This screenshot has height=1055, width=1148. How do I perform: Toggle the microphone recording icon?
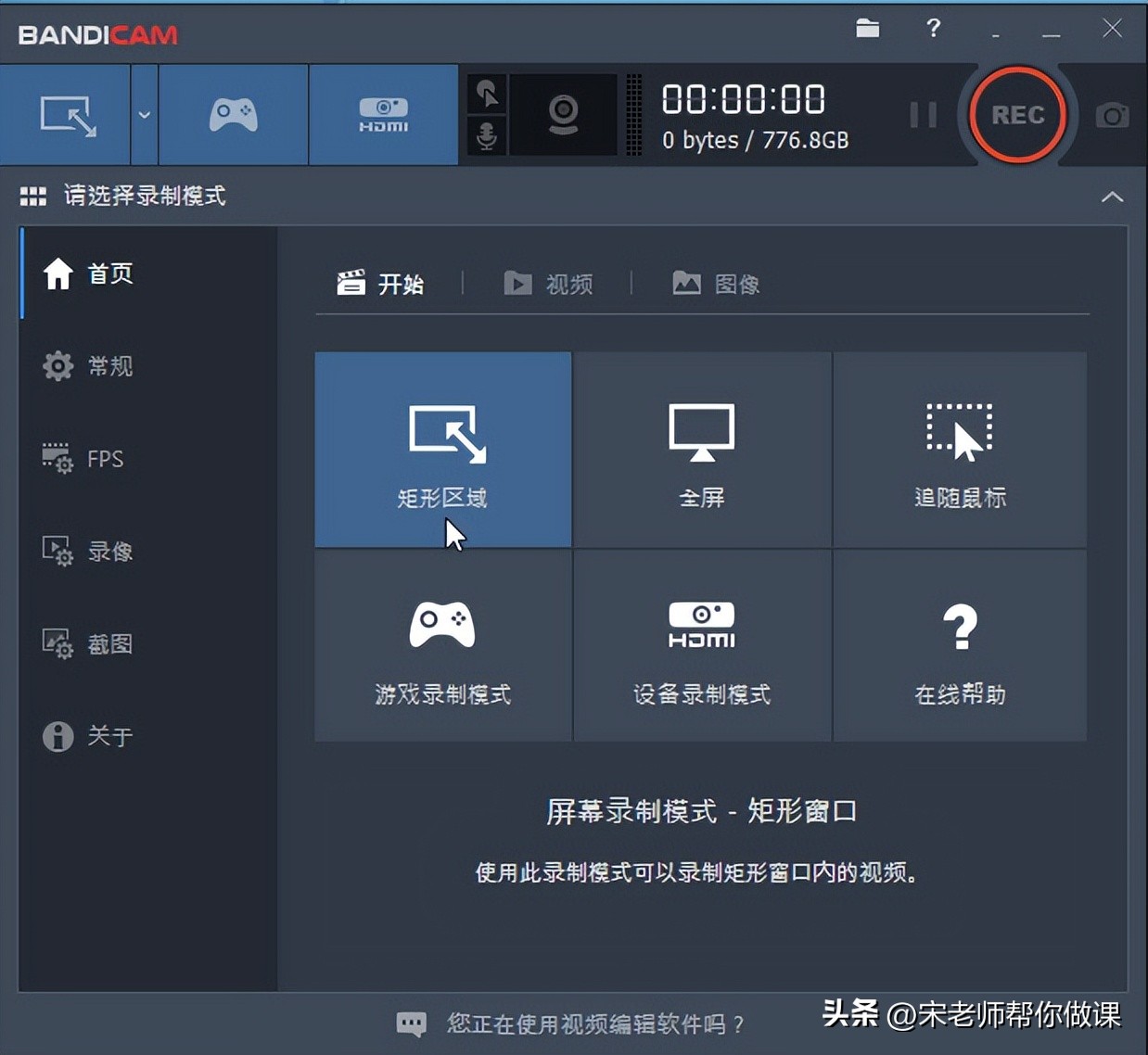coord(487,135)
